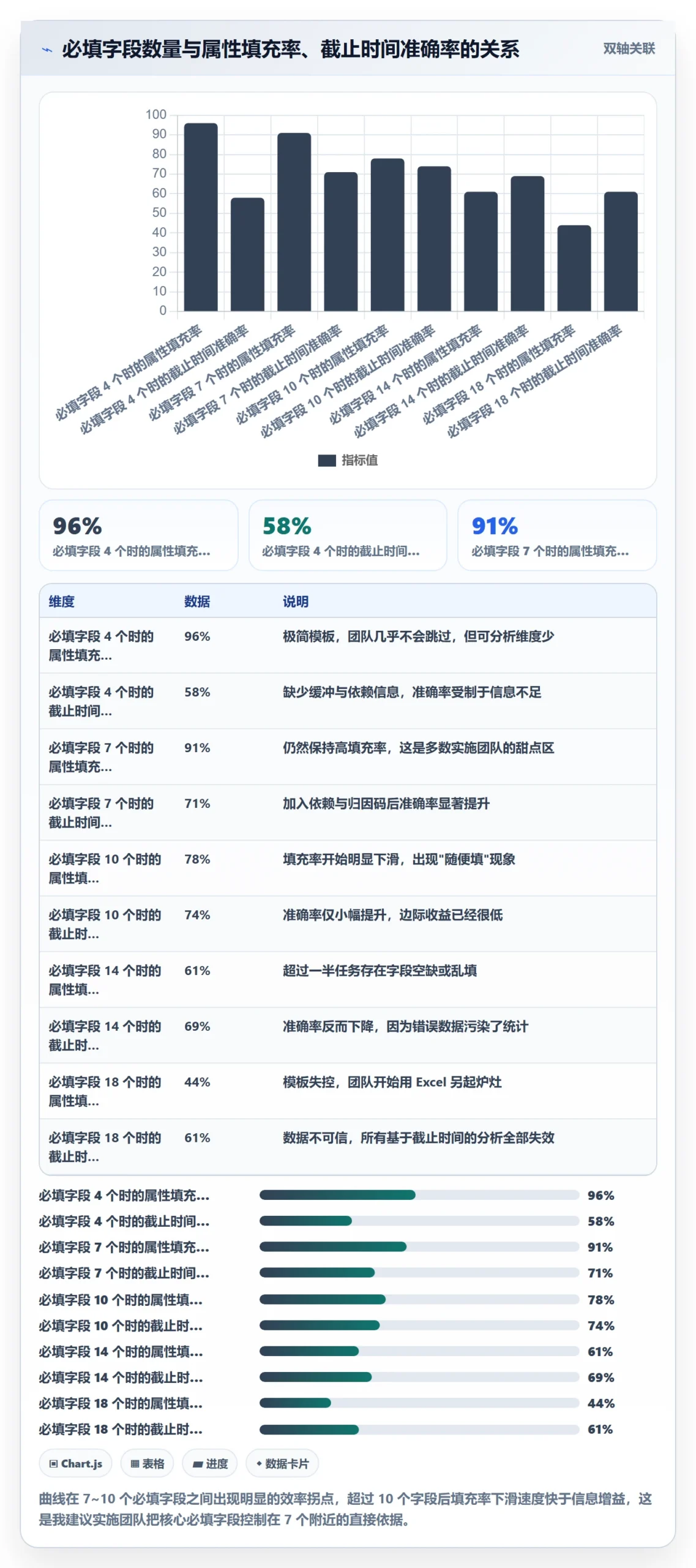Click table cell 超过一半任务存在字段空缺或乱填
The width and height of the screenshot is (696, 1568).
pos(380,971)
